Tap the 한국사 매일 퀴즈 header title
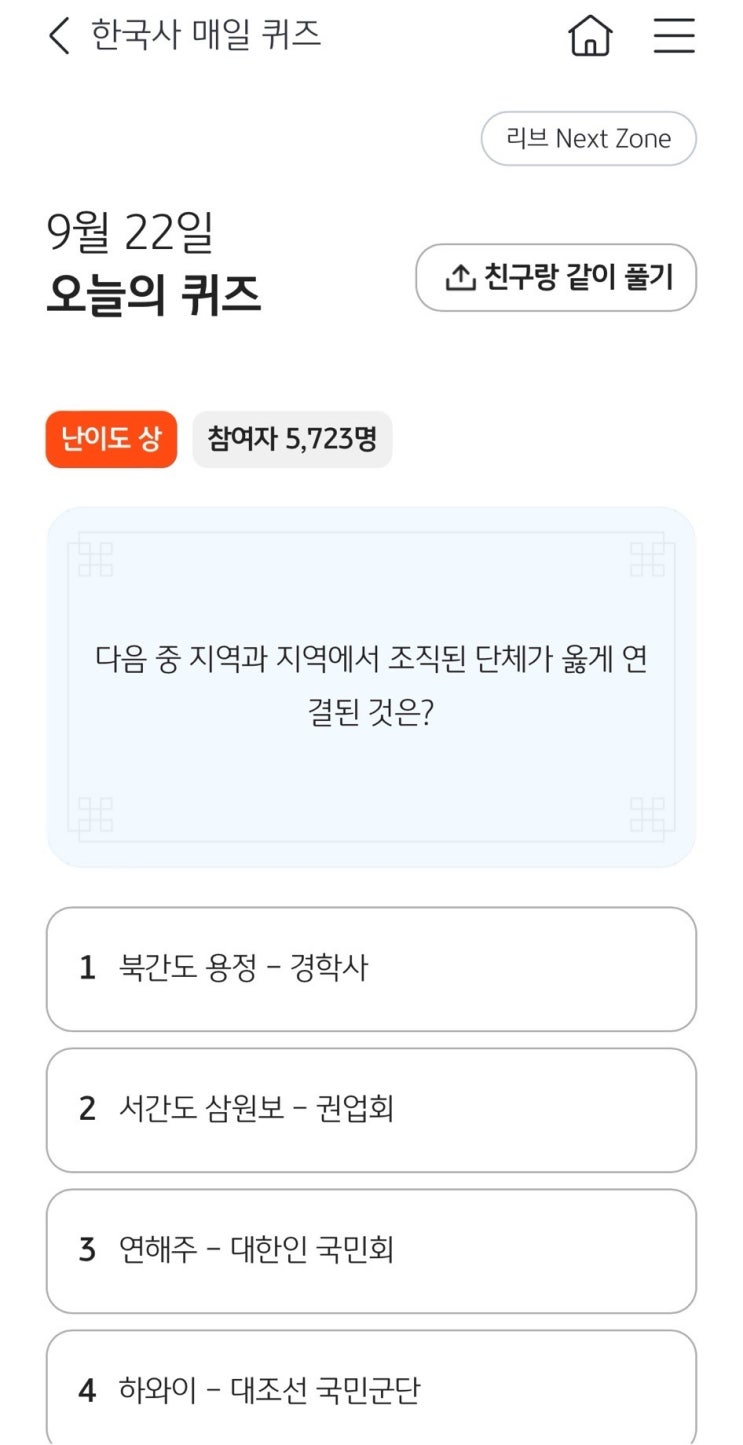The height and width of the screenshot is (1445, 743). coord(206,36)
